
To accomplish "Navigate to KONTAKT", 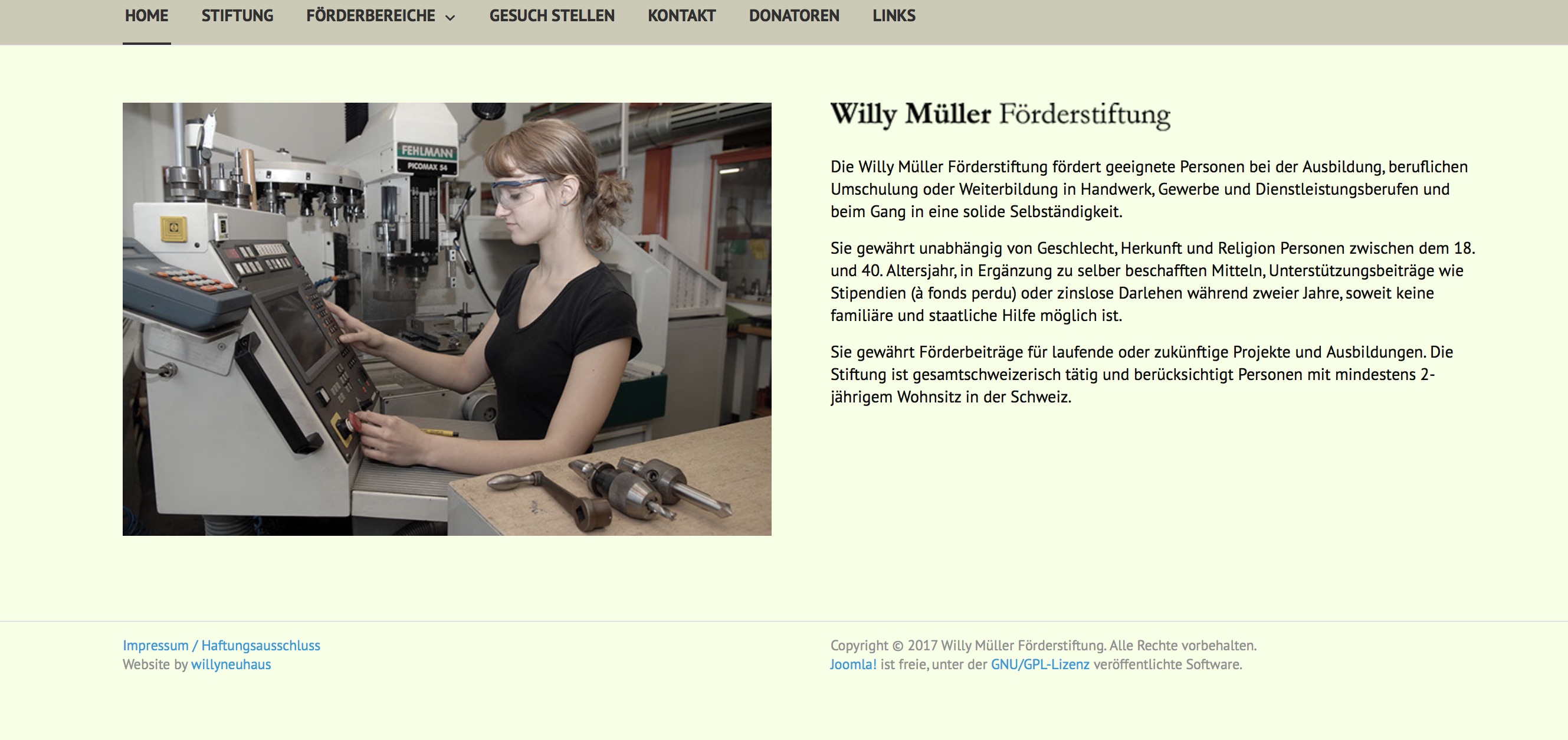I will pyautogui.click(x=681, y=16).
